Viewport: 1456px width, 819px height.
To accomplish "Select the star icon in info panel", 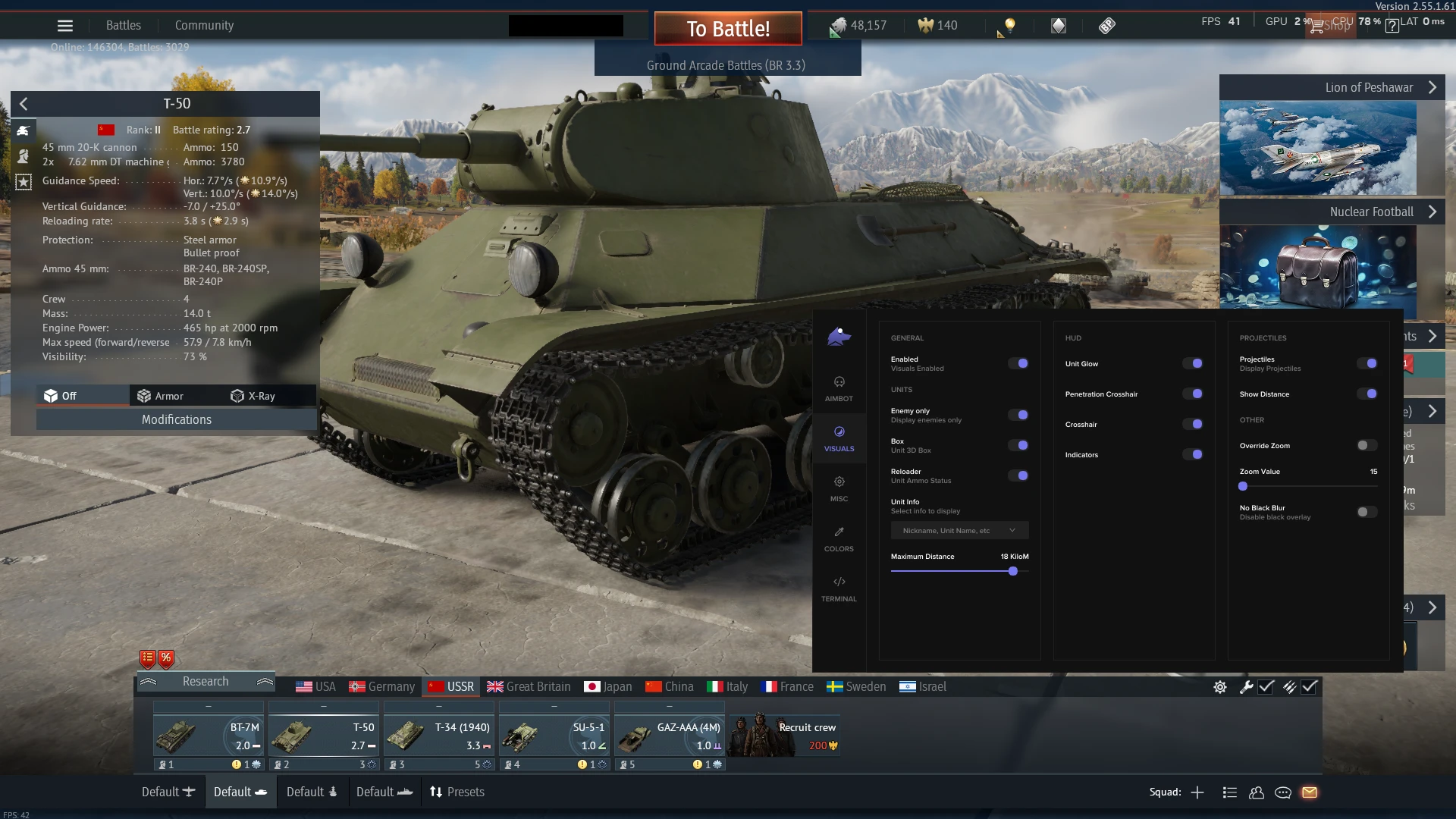I will (x=23, y=182).
